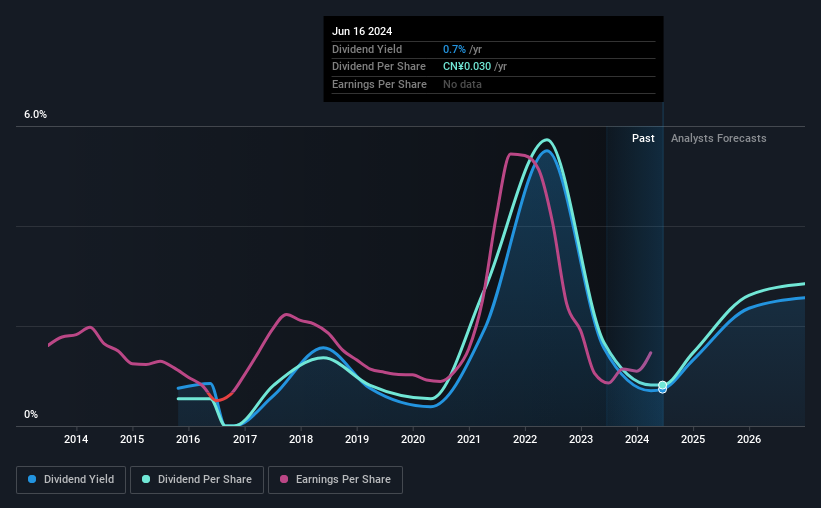Click the Analysts Forecasts label
This screenshot has width=821, height=508.
click(718, 138)
